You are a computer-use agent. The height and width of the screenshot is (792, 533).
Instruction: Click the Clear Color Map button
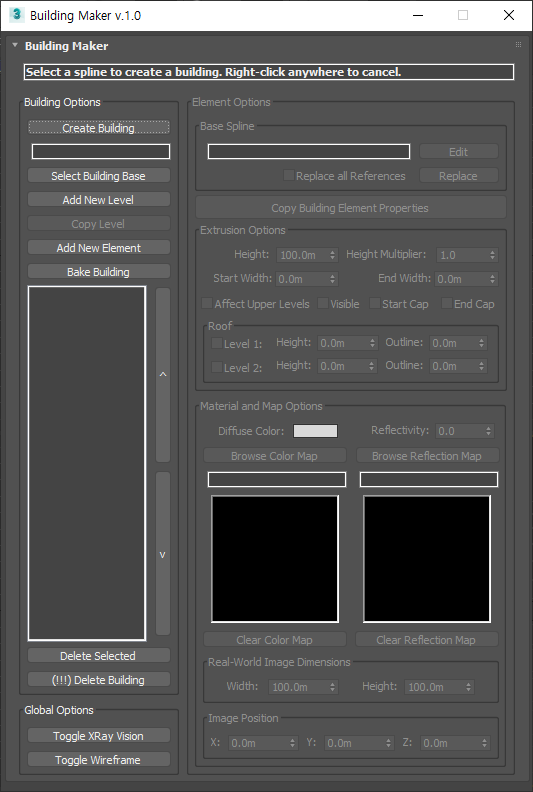[275, 639]
